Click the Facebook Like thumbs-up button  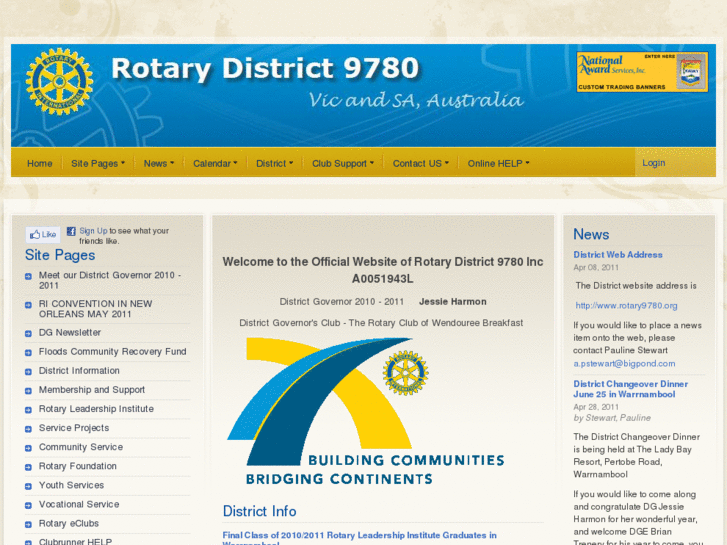(43, 235)
